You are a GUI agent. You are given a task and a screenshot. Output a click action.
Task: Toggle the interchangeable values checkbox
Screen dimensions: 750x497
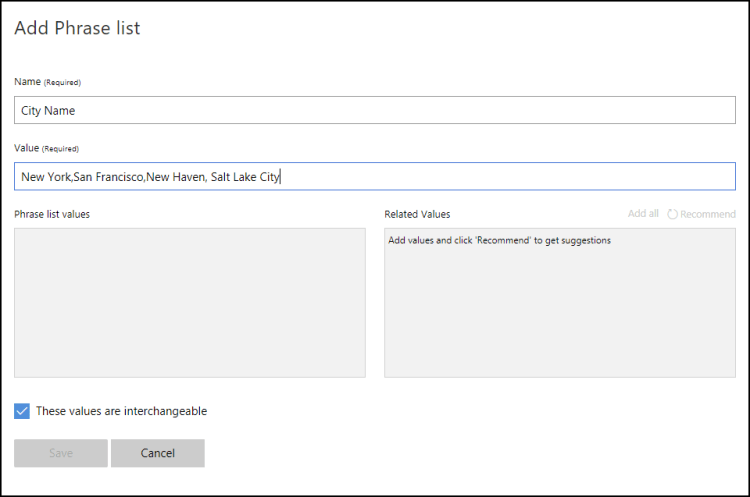[x=22, y=411]
